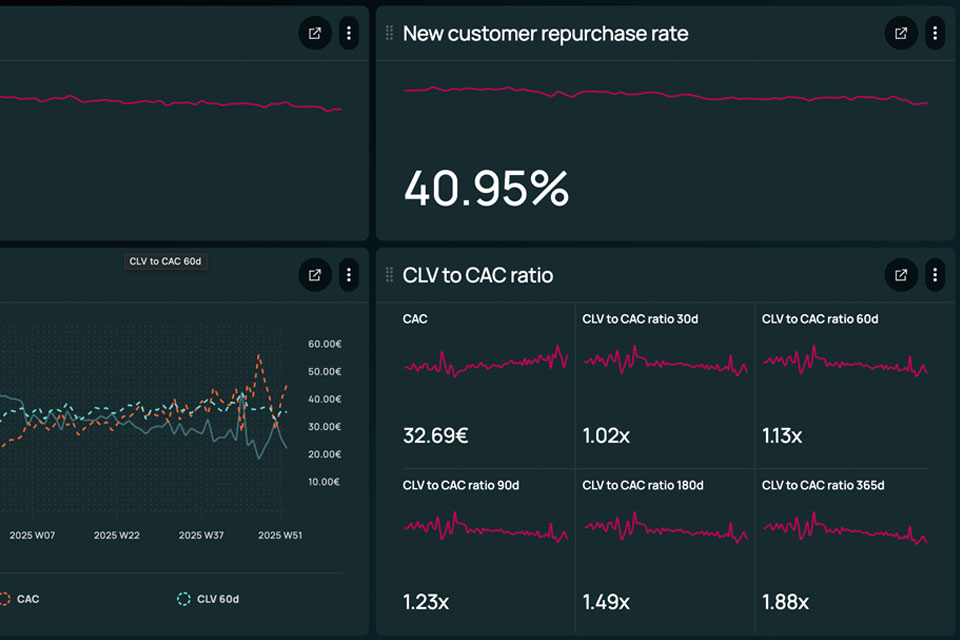Open the top-left chart panel's three-dot menu

click(349, 33)
